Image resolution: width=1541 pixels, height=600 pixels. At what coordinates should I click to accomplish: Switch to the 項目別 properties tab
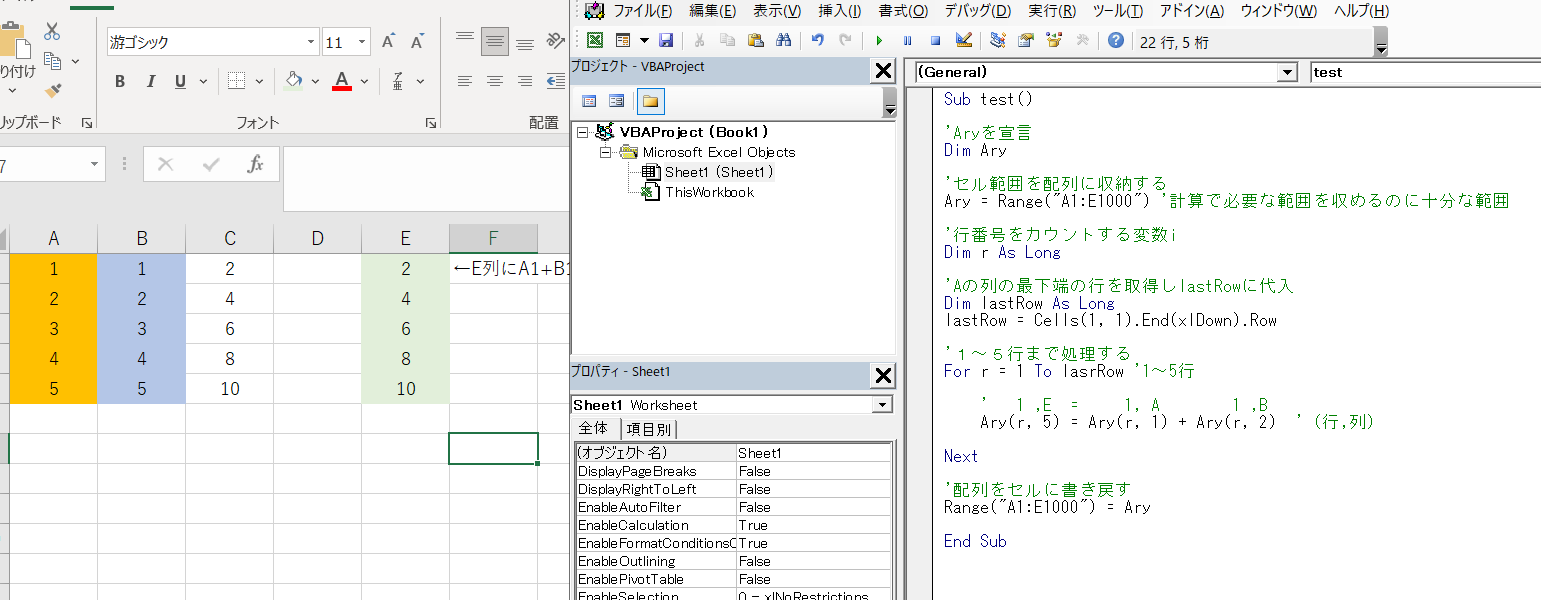[650, 429]
